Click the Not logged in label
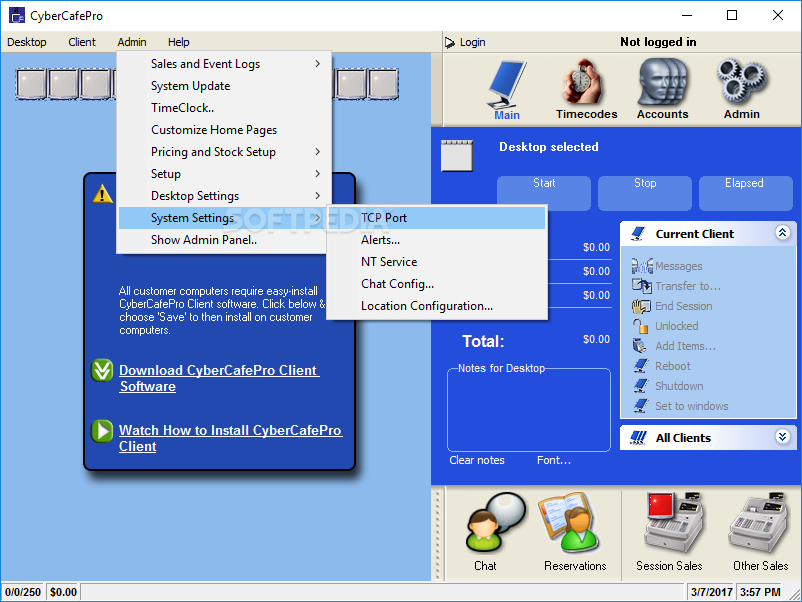Screen dimensions: 802x602 658,42
